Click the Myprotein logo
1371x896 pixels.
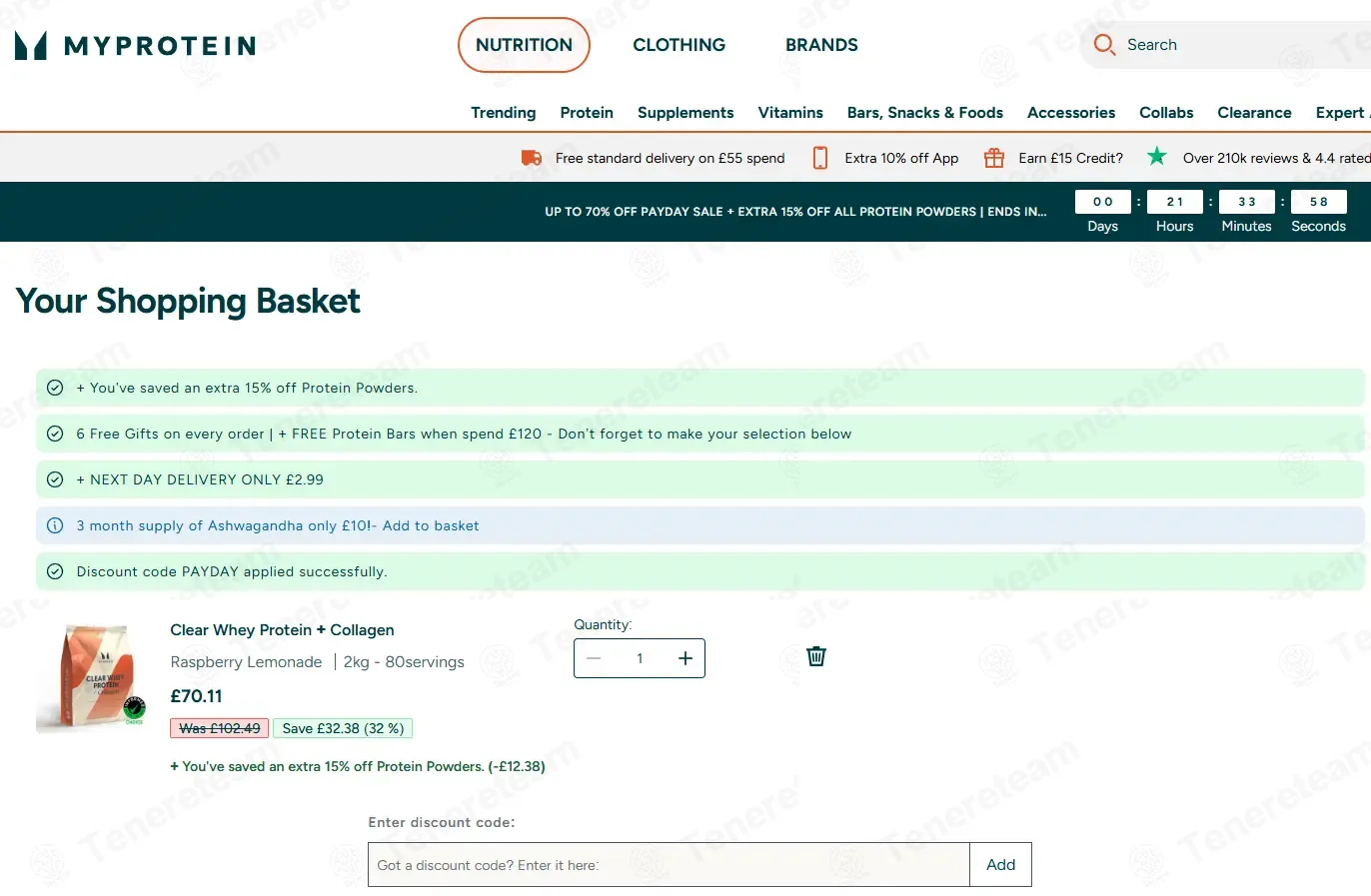tap(136, 45)
